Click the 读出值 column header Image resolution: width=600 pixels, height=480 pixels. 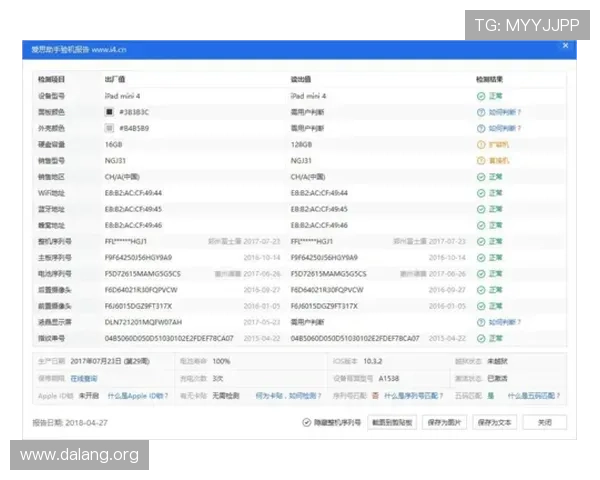tap(300, 79)
